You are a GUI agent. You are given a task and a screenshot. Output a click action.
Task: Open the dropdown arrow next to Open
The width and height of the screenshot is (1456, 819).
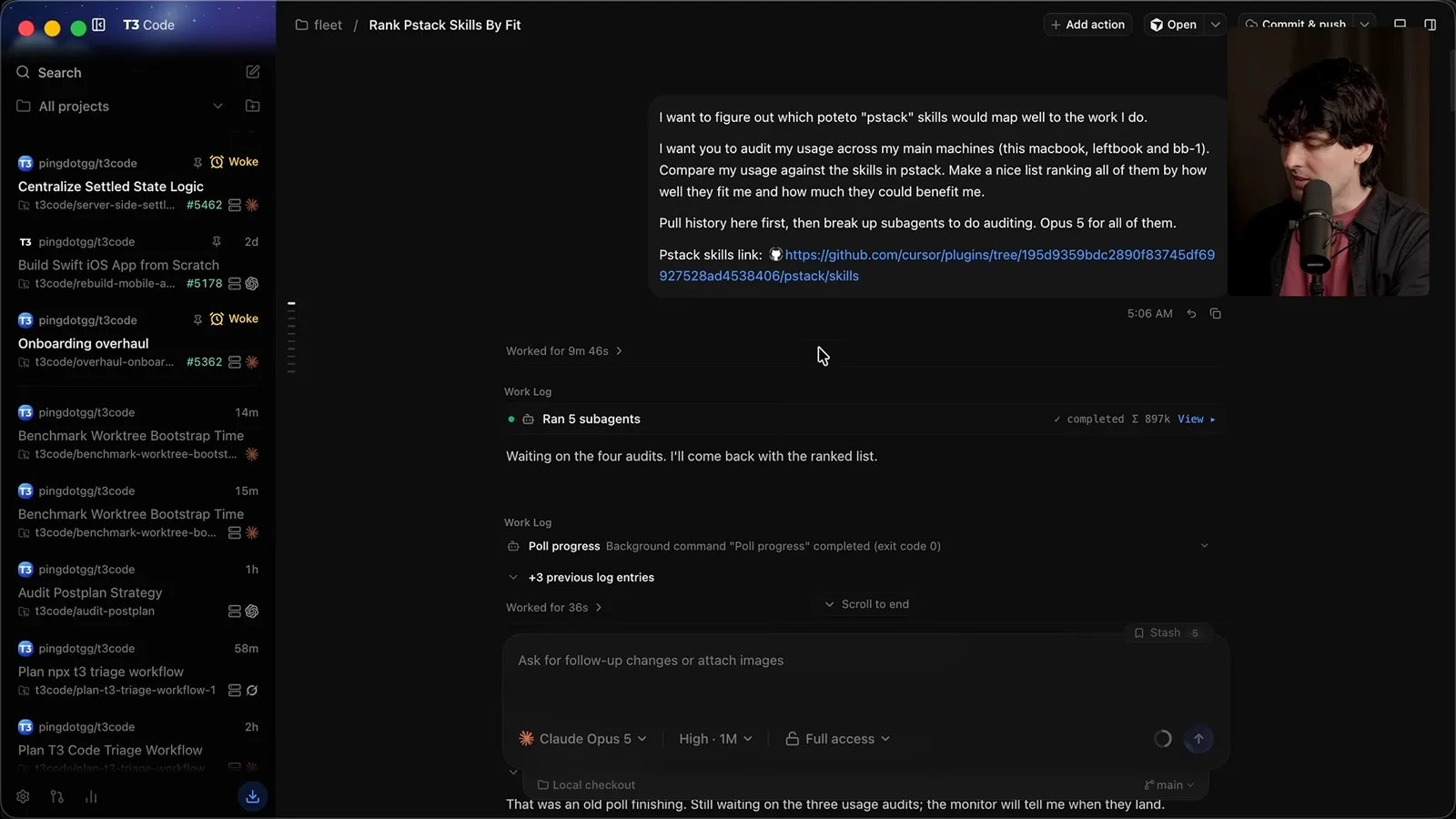pos(1215,25)
